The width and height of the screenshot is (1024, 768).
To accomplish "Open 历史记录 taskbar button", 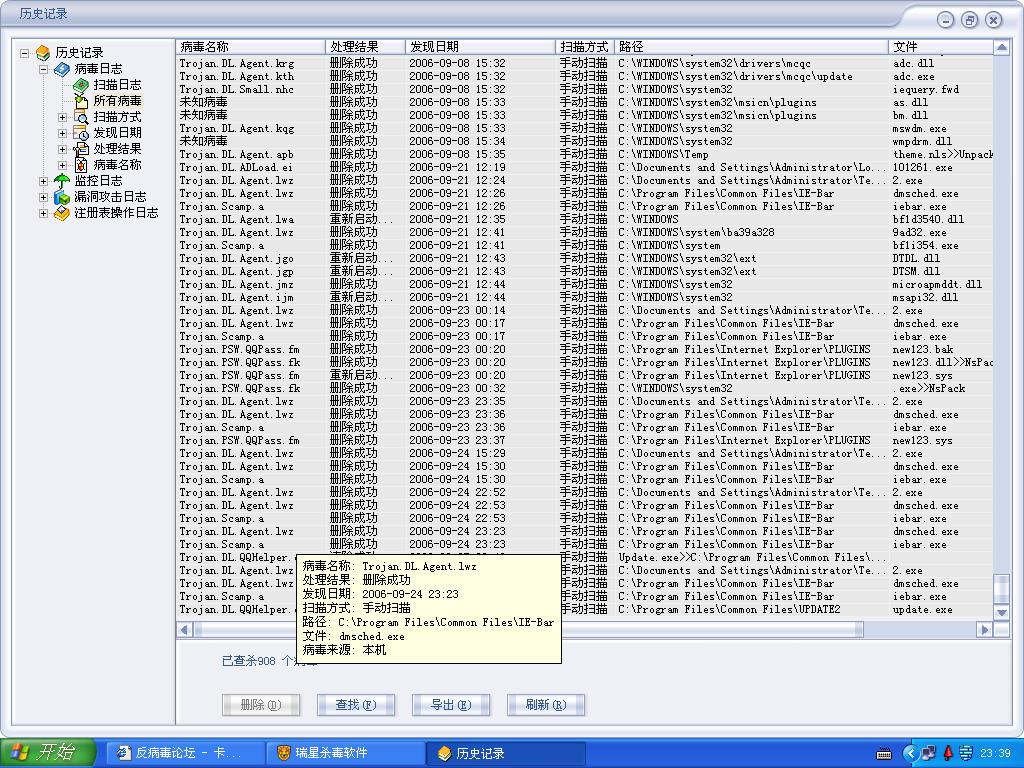I will [506, 753].
